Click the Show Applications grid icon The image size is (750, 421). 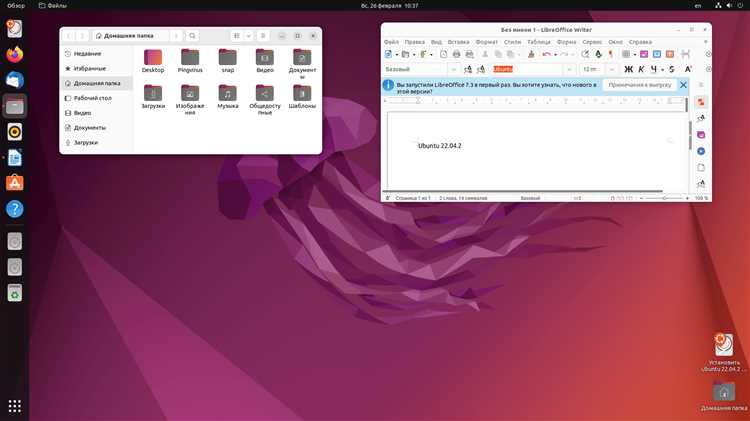15,406
